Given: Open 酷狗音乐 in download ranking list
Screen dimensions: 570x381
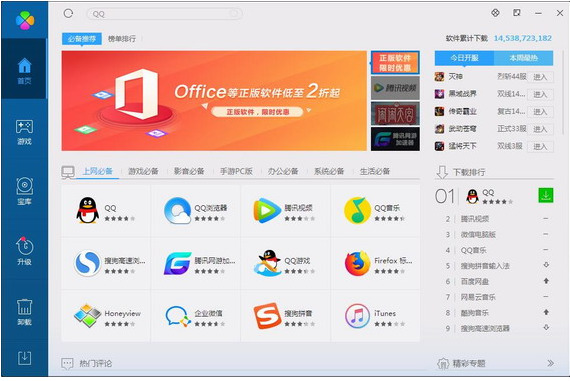Looking at the screenshot, I should pyautogui.click(x=475, y=313).
